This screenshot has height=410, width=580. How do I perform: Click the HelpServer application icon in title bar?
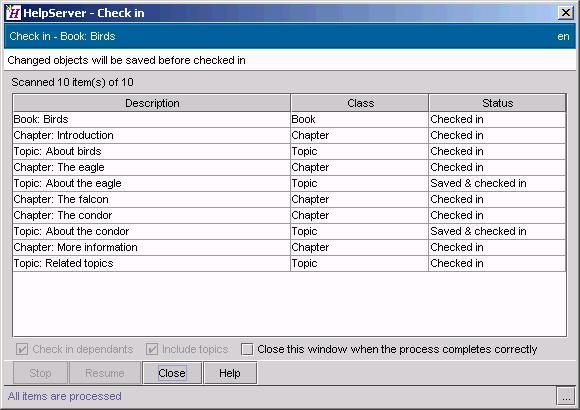pyautogui.click(x=13, y=13)
